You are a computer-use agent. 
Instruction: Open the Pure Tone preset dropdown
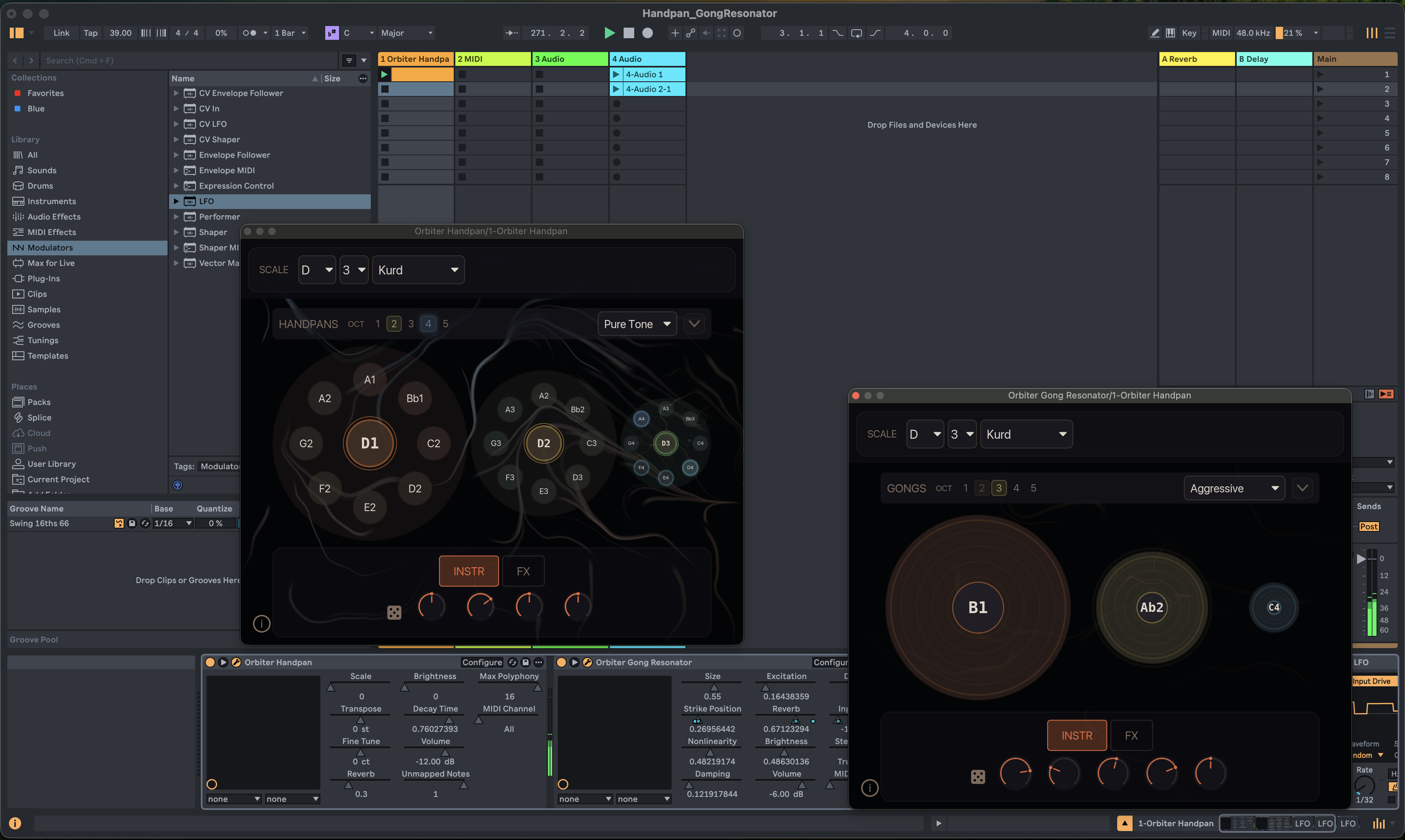[637, 324]
